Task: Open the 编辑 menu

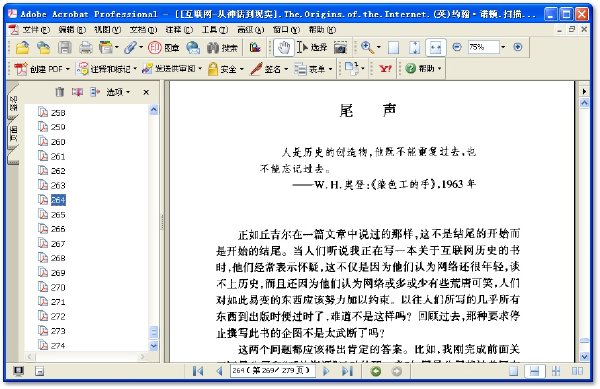Action: click(x=72, y=29)
